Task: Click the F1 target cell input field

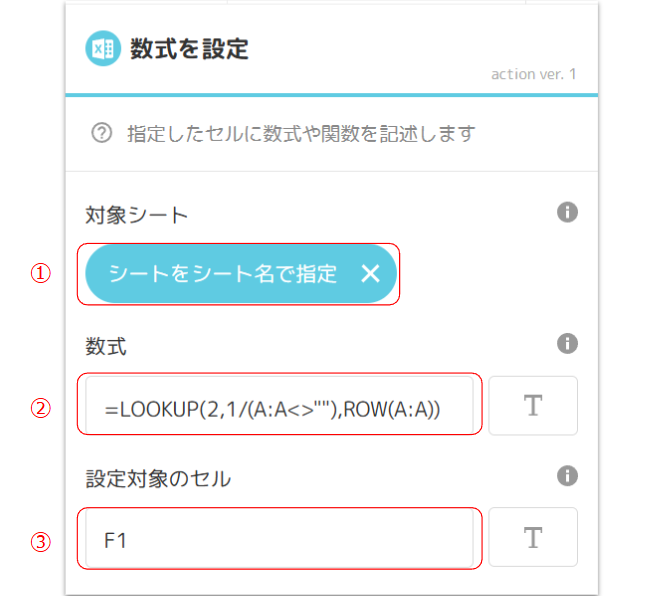Action: pyautogui.click(x=279, y=538)
